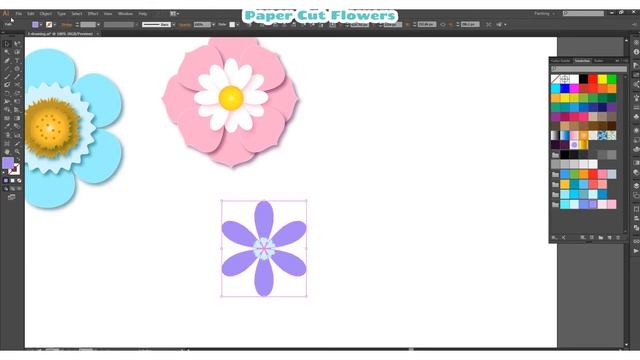Select the Ellipse shape tool

click(x=17, y=69)
